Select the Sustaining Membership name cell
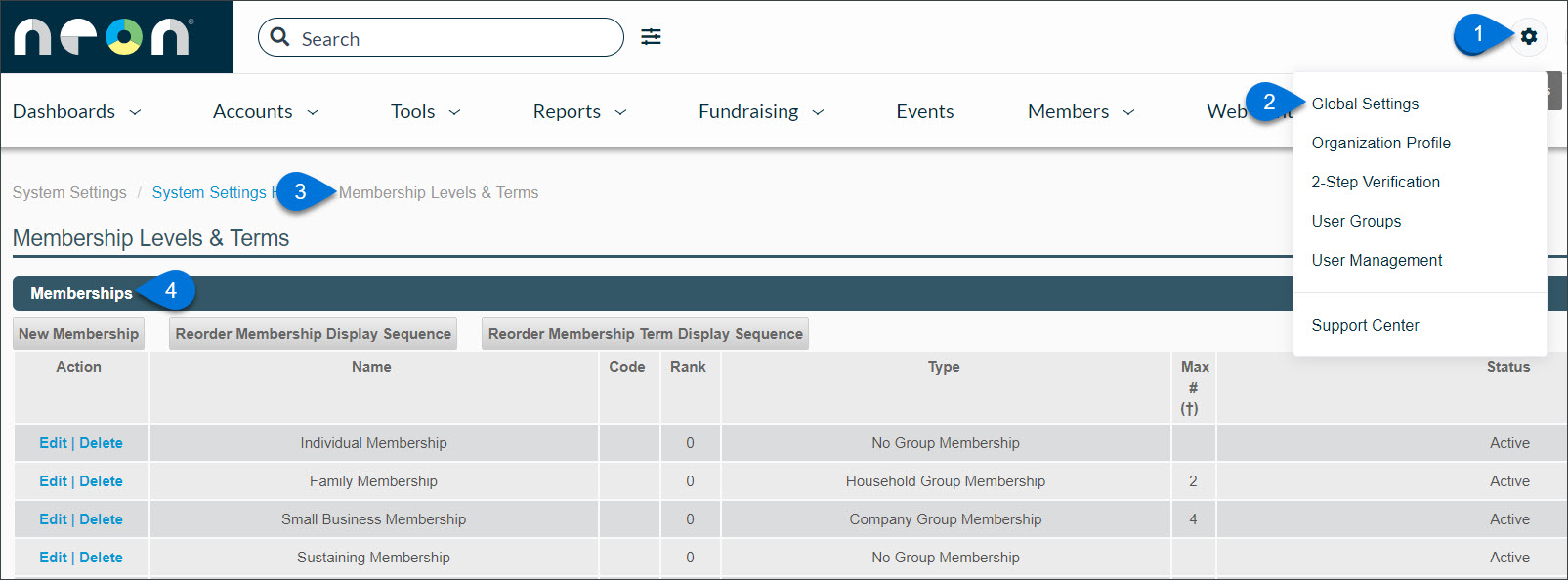The height and width of the screenshot is (580, 1568). tap(373, 558)
